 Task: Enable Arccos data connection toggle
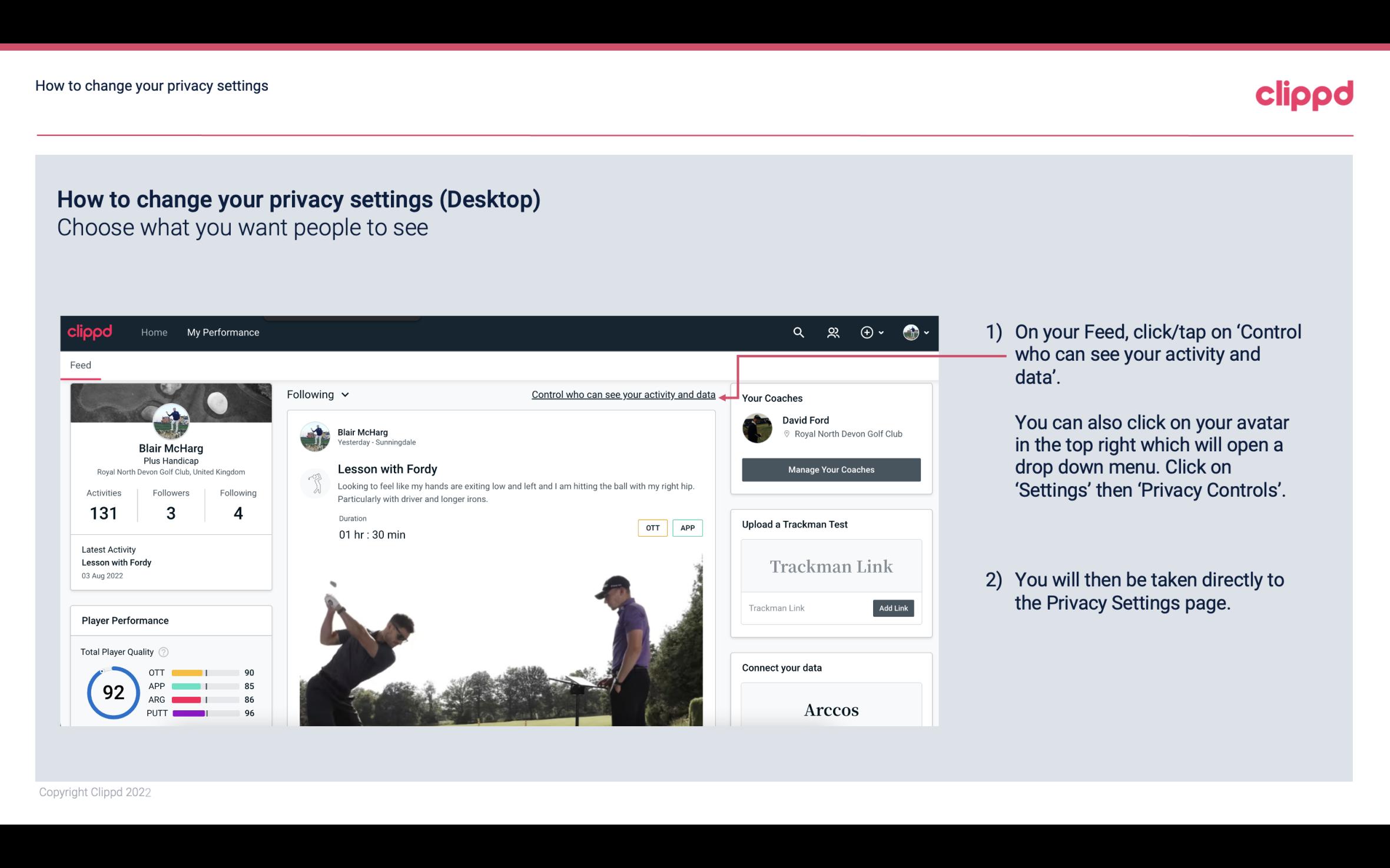(x=830, y=710)
